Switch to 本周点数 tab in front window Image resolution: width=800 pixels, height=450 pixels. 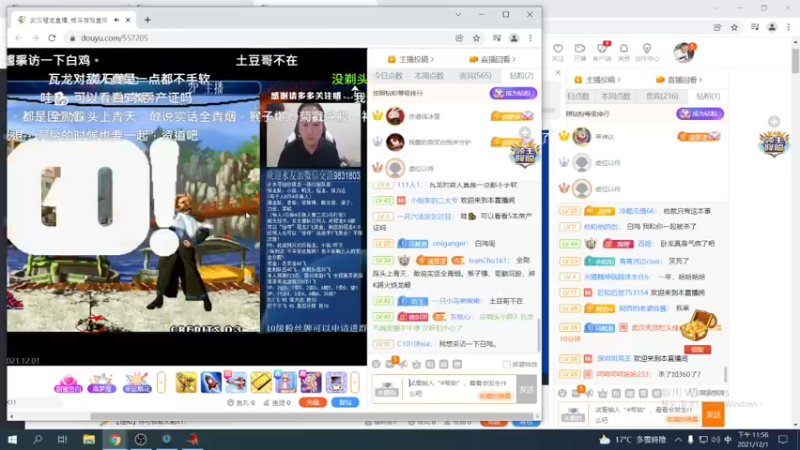pos(429,76)
